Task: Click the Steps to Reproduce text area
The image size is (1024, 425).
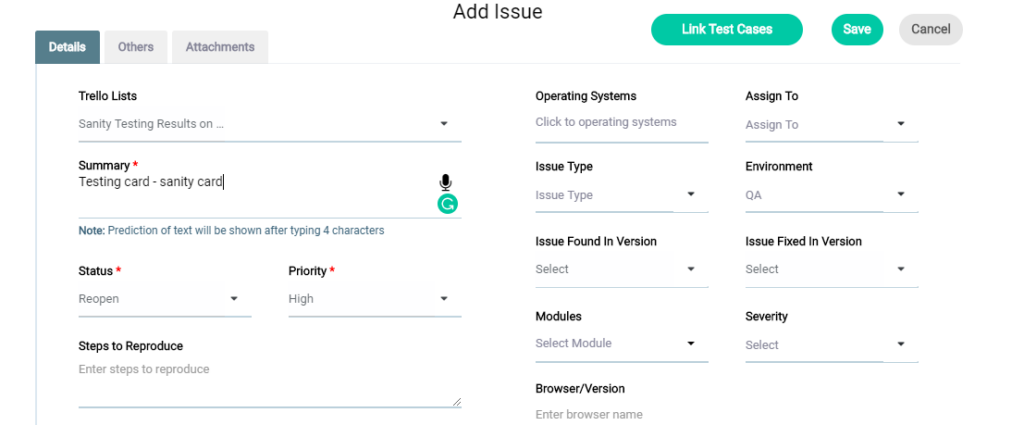Action: (268, 383)
